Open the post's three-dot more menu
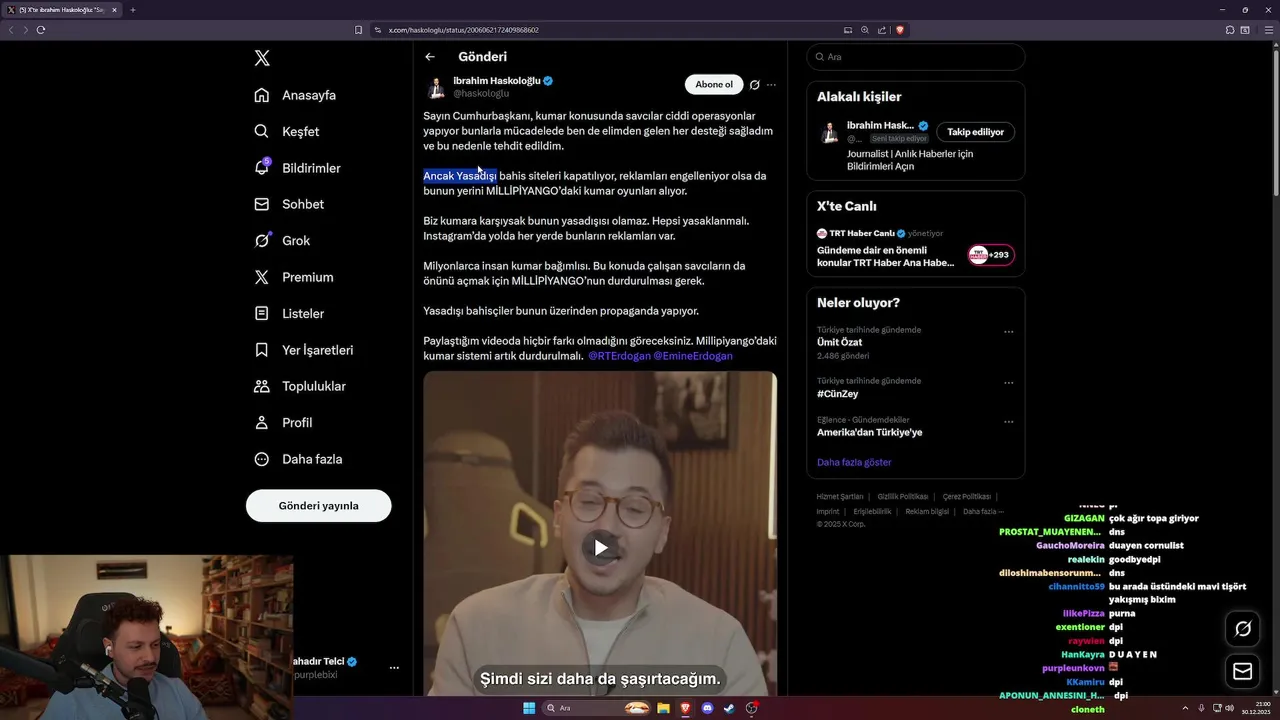The image size is (1280, 720). 771,85
